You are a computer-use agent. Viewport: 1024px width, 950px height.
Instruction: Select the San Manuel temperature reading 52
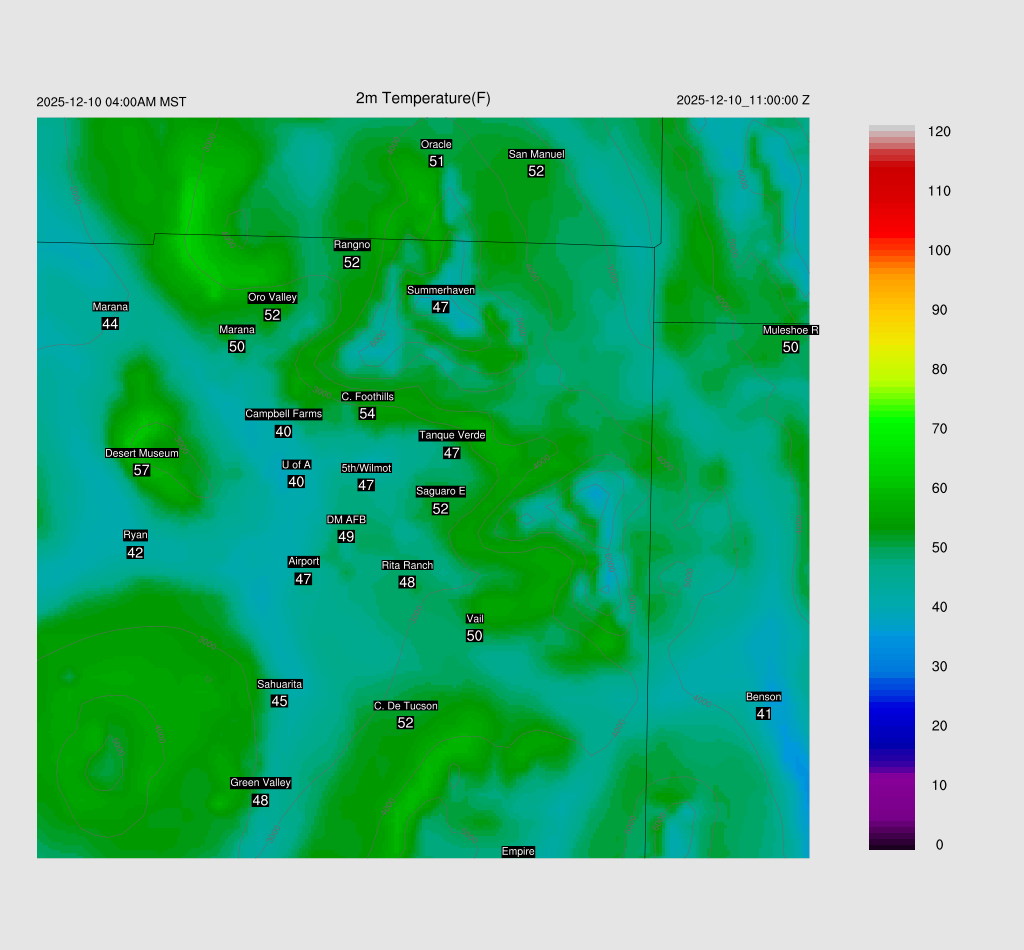click(x=536, y=171)
